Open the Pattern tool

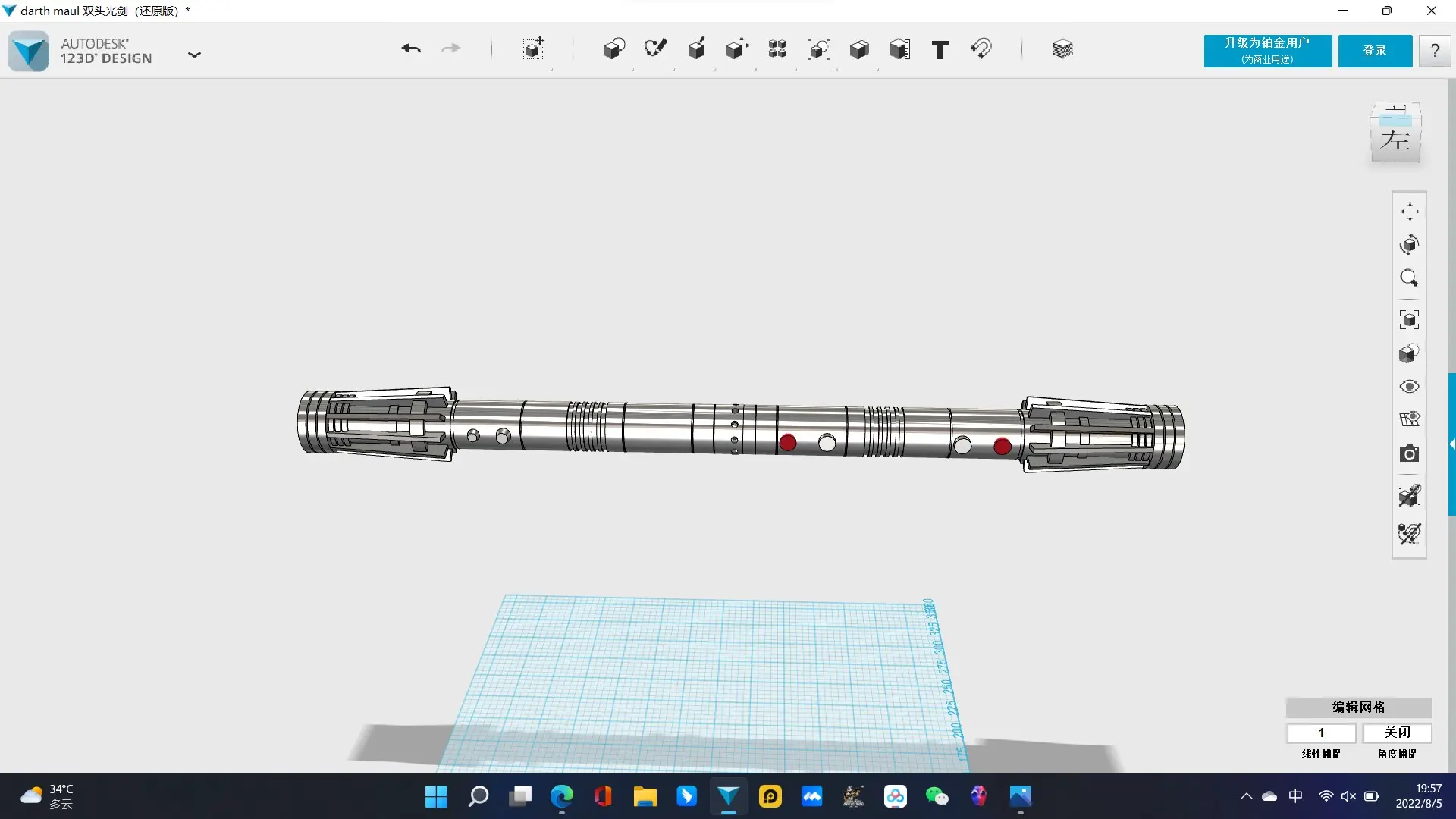[777, 49]
